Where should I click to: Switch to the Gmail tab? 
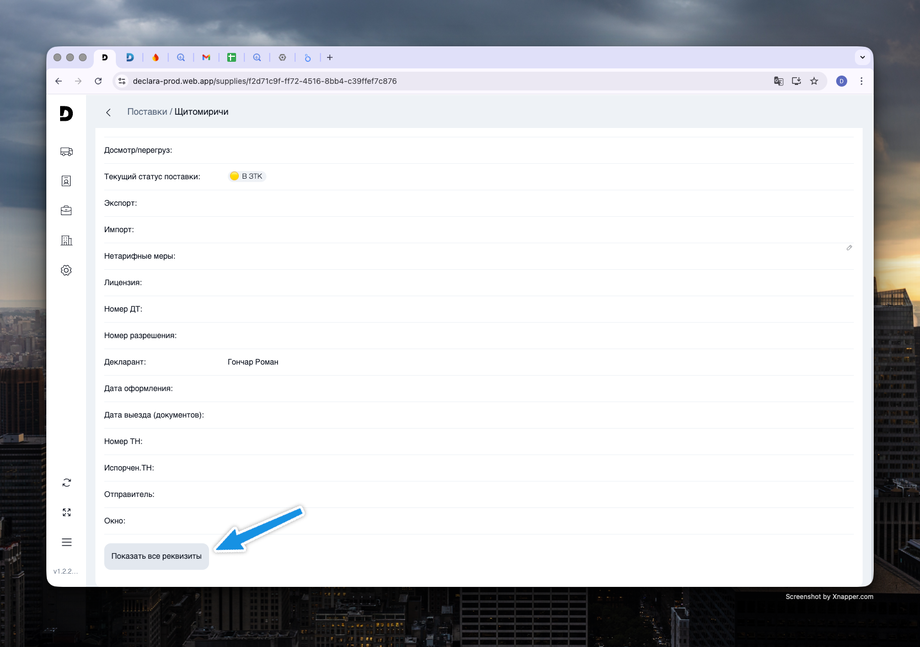pyautogui.click(x=206, y=57)
